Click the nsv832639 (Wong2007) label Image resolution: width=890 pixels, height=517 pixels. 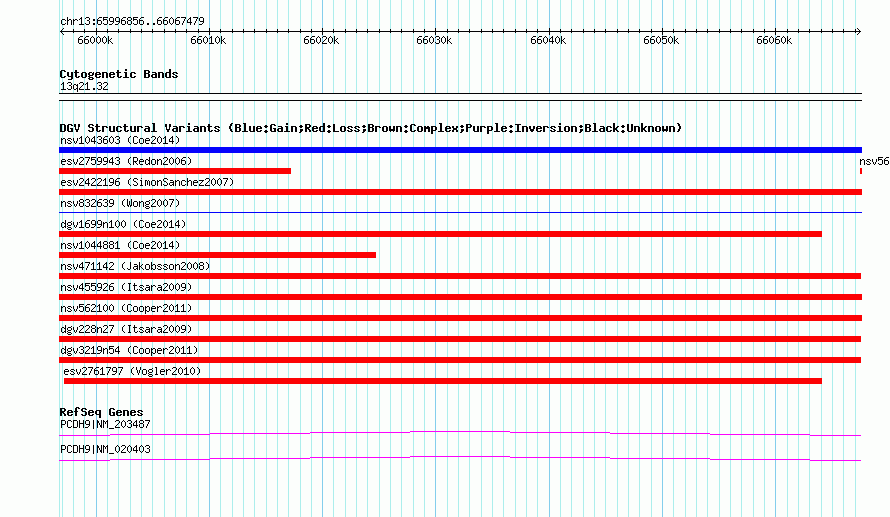pyautogui.click(x=120, y=203)
